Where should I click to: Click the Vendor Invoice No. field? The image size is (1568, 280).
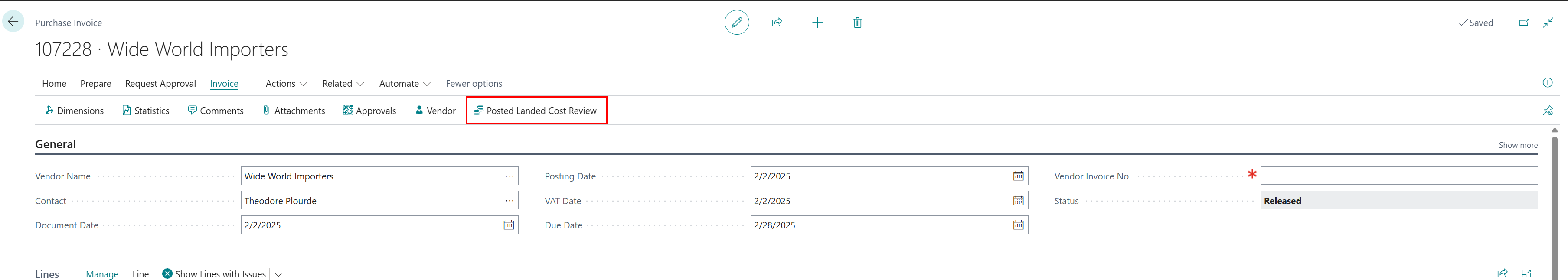1398,176
